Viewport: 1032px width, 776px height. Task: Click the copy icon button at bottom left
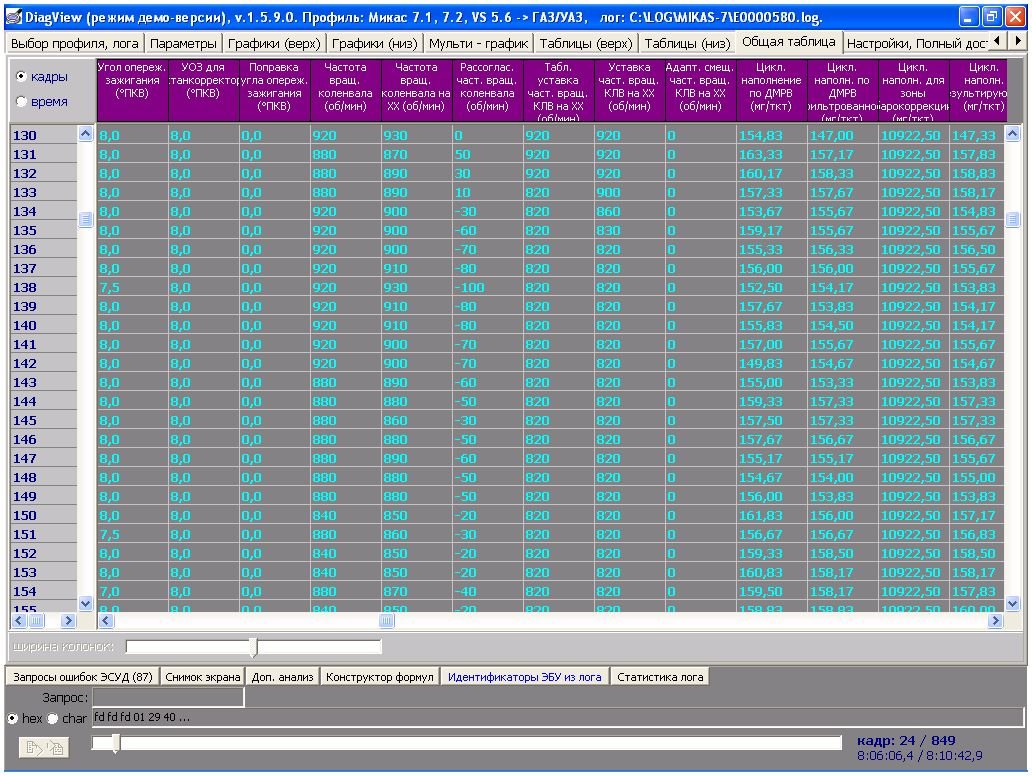(44, 747)
